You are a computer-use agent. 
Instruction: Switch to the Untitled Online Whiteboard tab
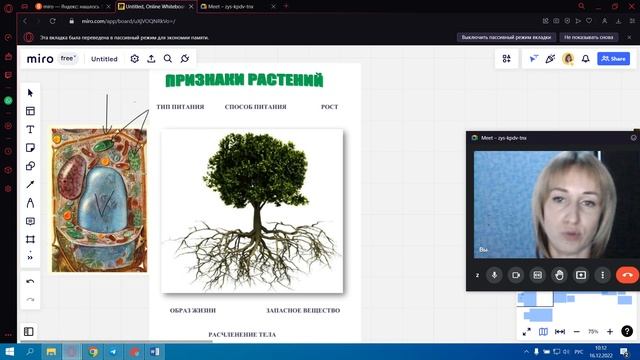point(155,7)
